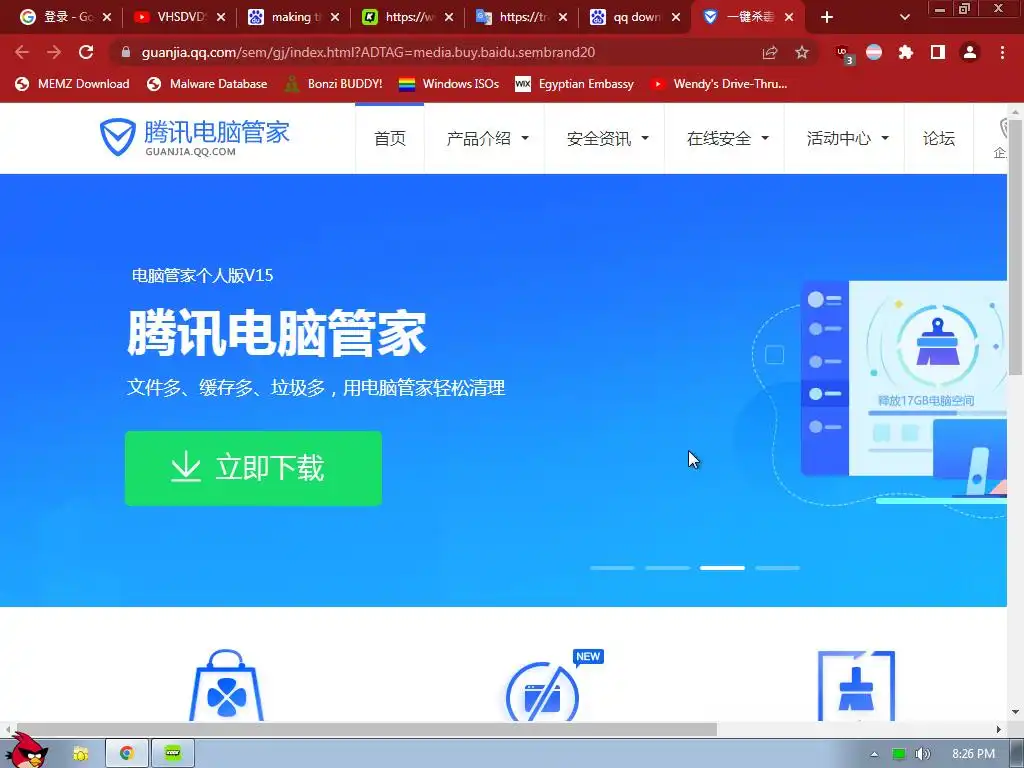Select the first carousel slide indicator
Viewport: 1024px width, 768px height.
tap(612, 568)
